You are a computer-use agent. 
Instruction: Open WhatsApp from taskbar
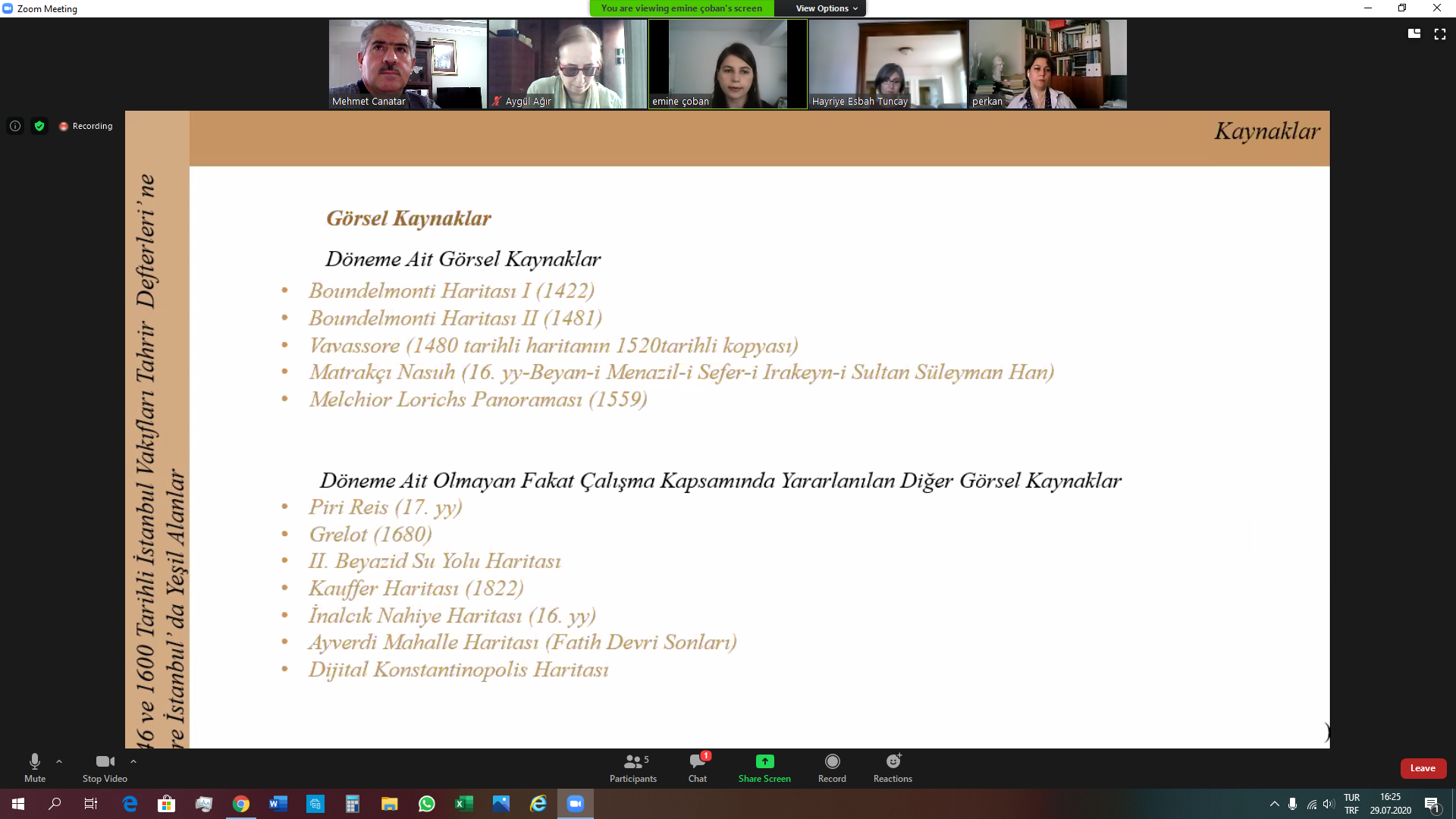point(427,804)
